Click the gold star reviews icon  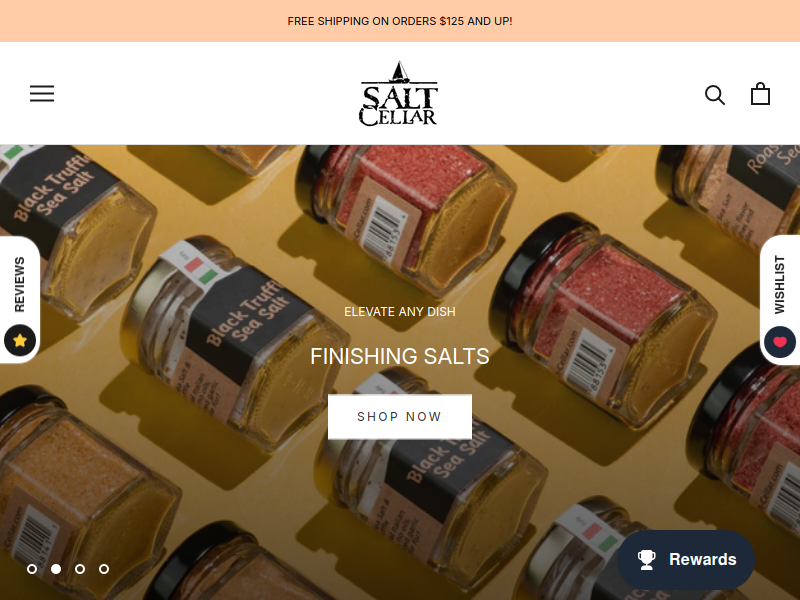pyautogui.click(x=20, y=340)
